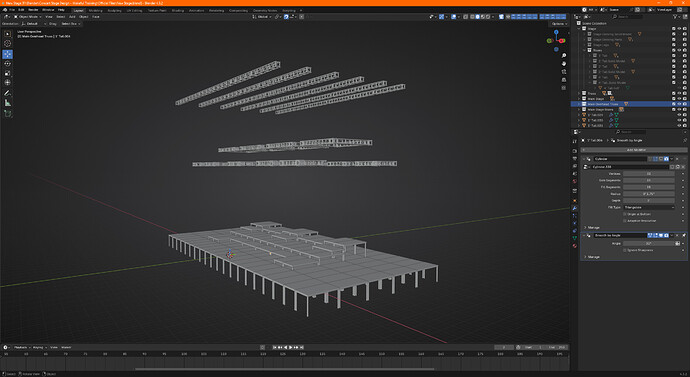
Task: Activate the Transform tool
Action: (x=7, y=82)
